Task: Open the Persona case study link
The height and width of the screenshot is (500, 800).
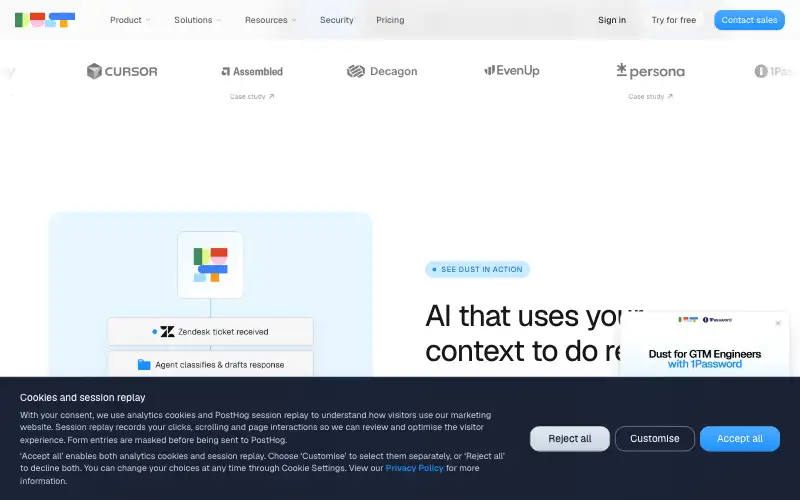Action: pos(651,96)
